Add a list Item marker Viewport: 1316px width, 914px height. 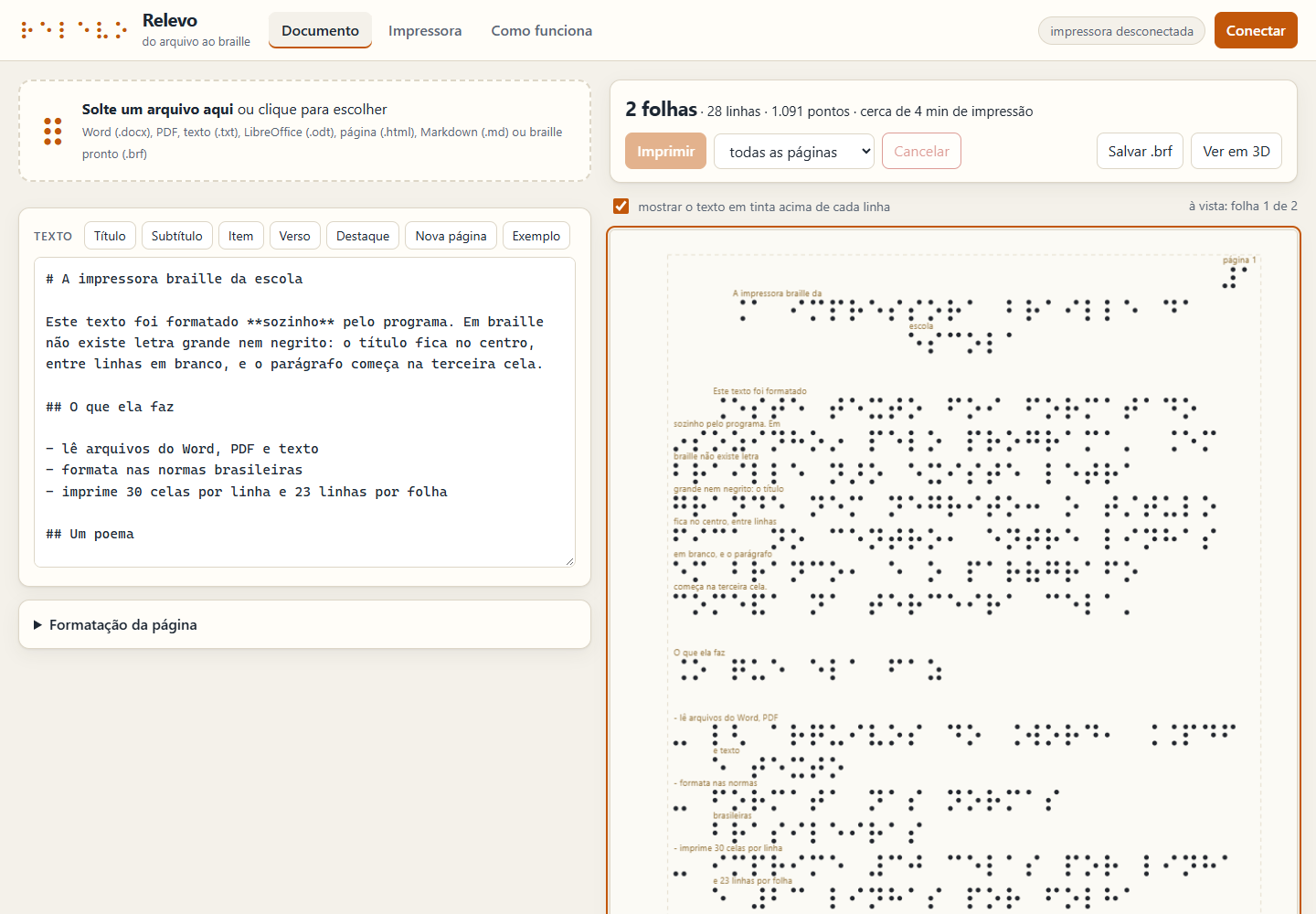coord(241,236)
